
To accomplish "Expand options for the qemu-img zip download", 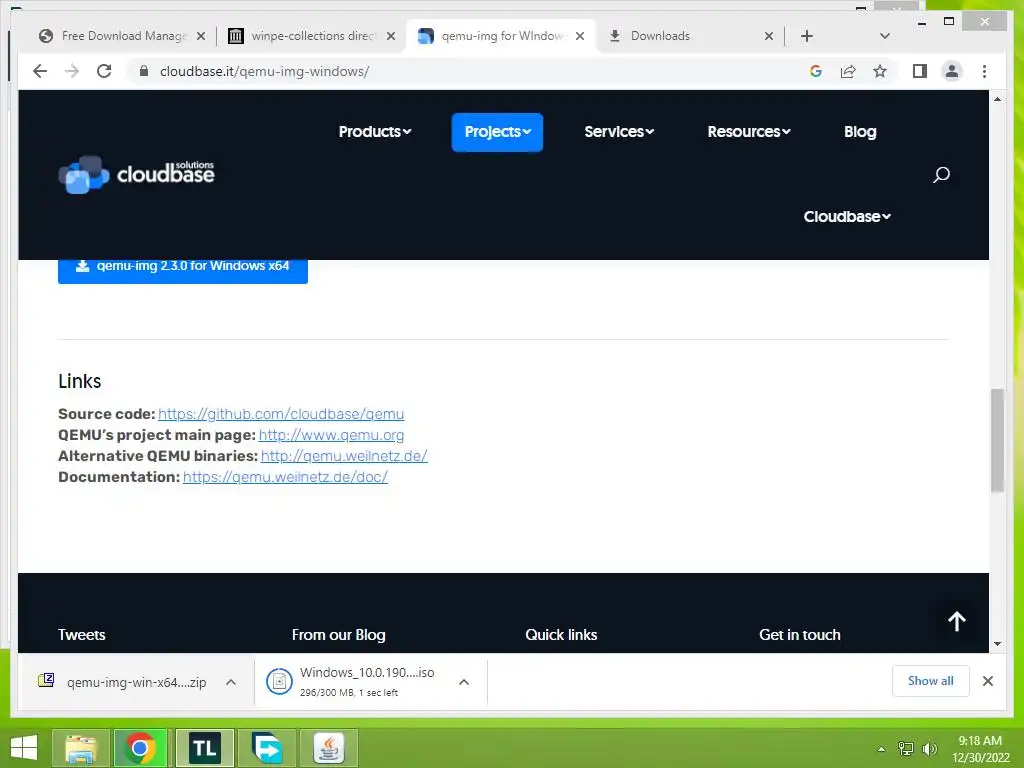I will 231,682.
